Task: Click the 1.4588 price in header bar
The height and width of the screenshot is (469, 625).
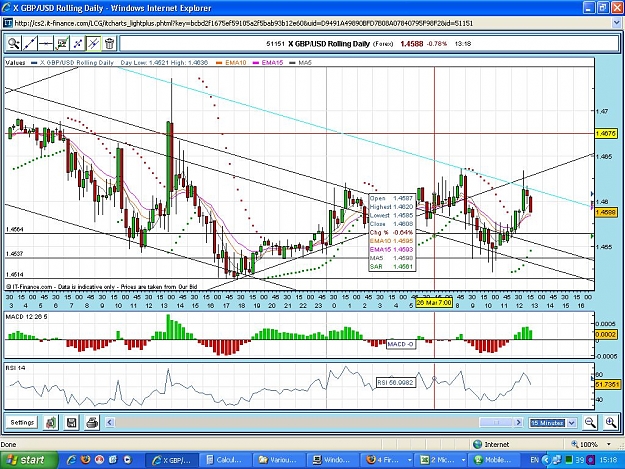Action: pos(411,44)
